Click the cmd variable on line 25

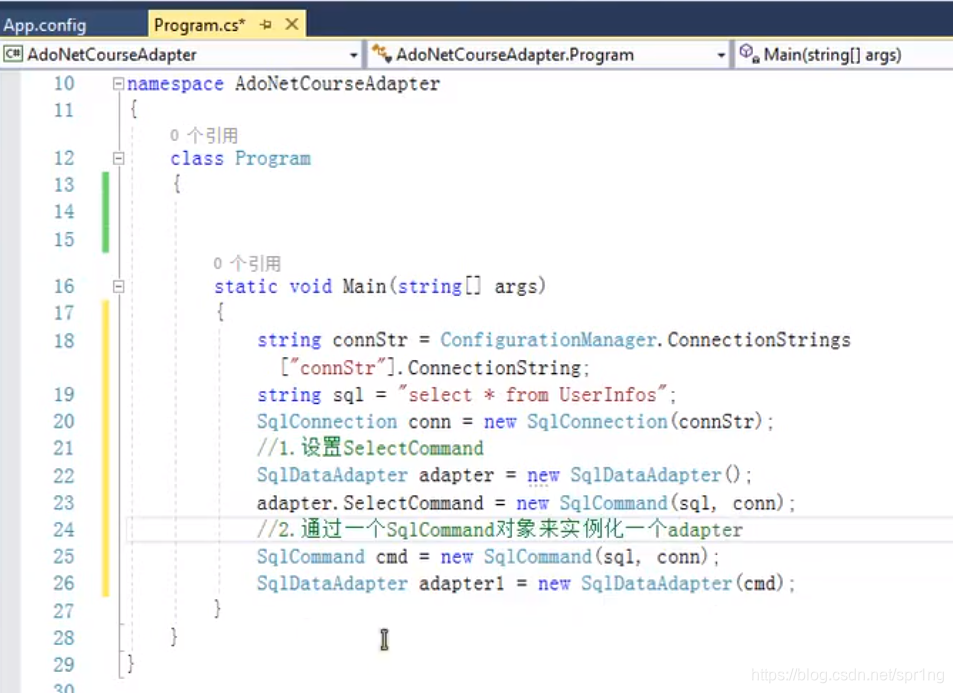point(392,557)
